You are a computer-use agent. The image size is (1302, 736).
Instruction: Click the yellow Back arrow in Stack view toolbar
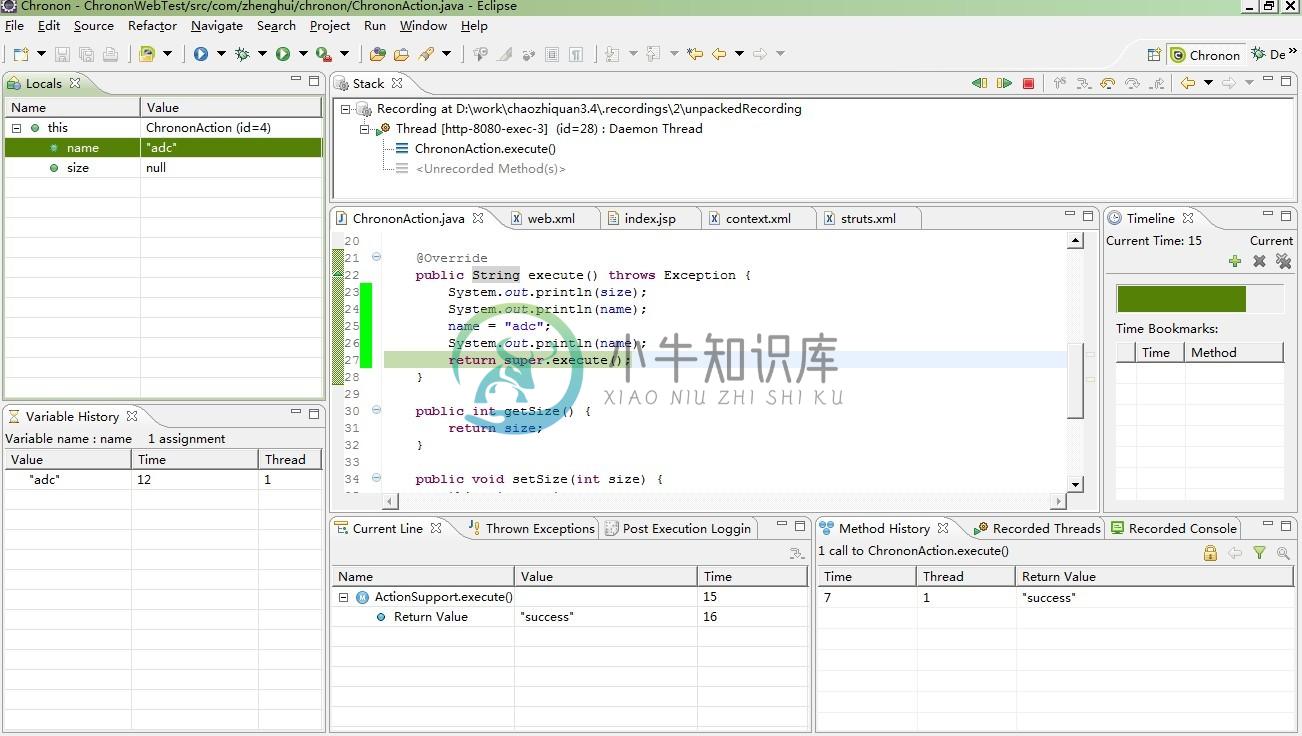tap(1188, 83)
